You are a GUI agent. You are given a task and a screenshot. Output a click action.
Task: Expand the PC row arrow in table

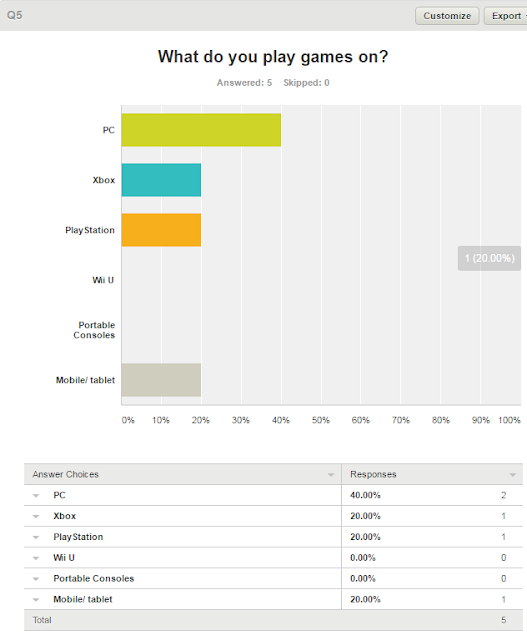pos(36,496)
